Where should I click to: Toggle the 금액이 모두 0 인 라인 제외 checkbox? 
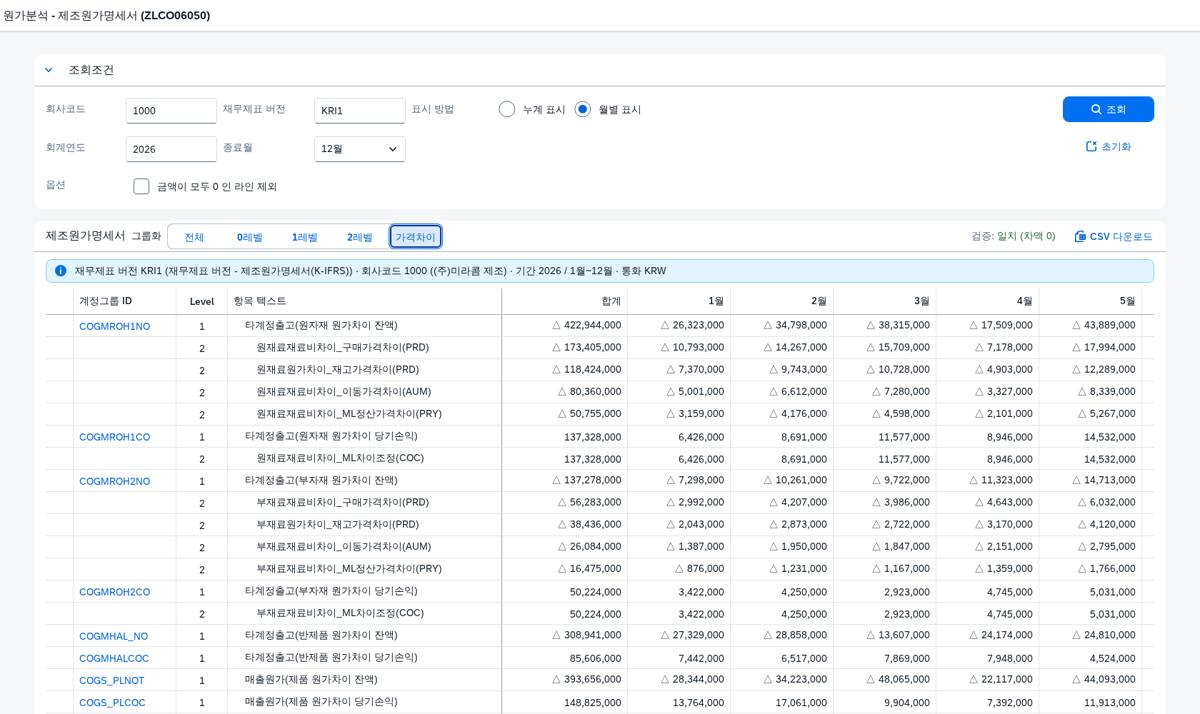141,186
